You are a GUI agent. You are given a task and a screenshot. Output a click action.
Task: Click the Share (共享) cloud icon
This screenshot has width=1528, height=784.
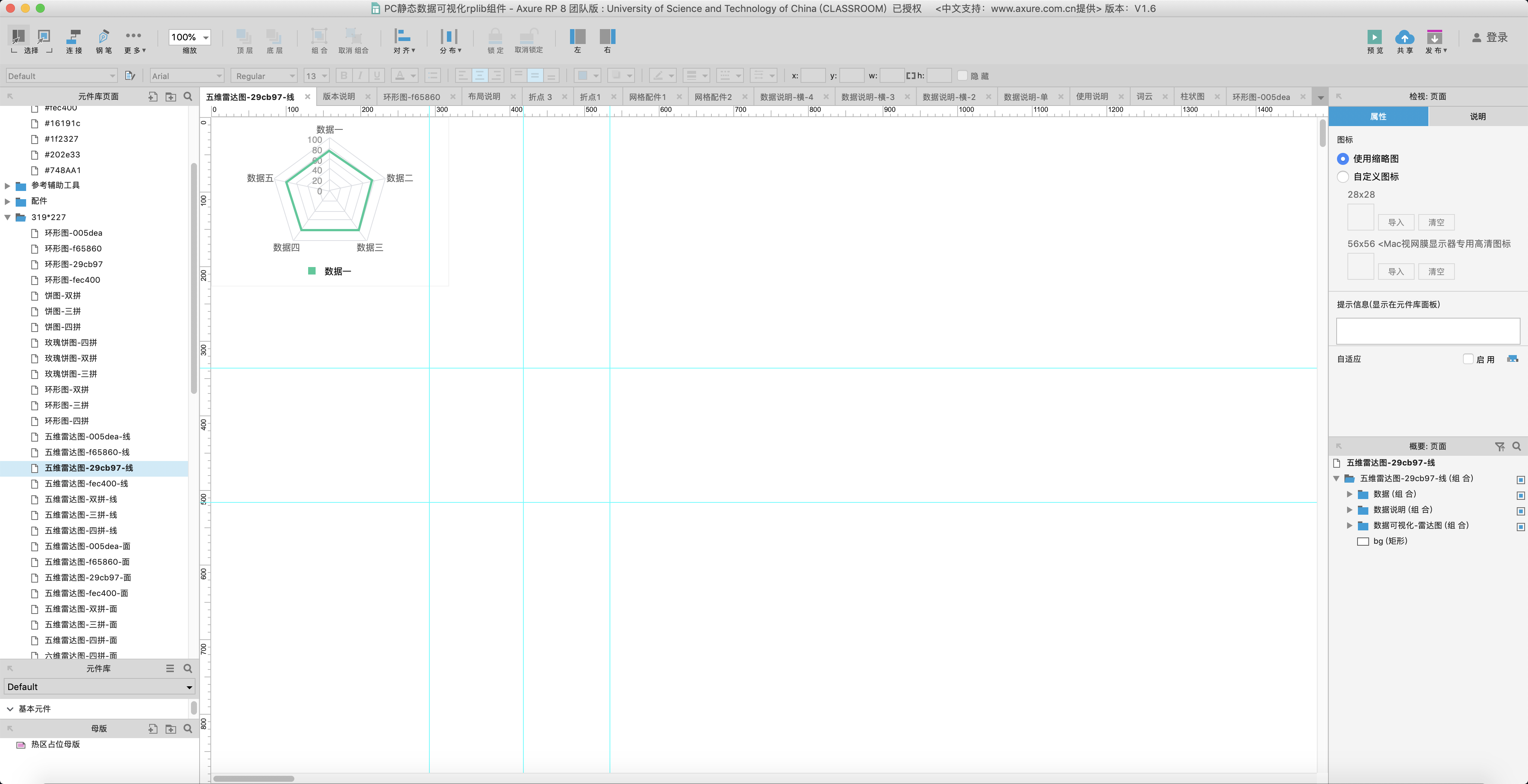coord(1404,37)
